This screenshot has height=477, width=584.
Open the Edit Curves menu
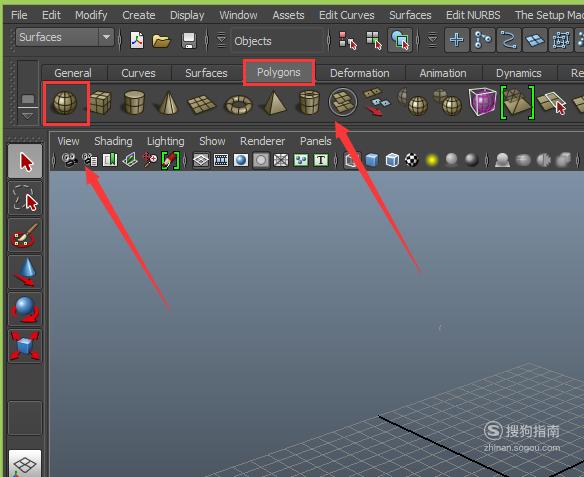pos(346,15)
